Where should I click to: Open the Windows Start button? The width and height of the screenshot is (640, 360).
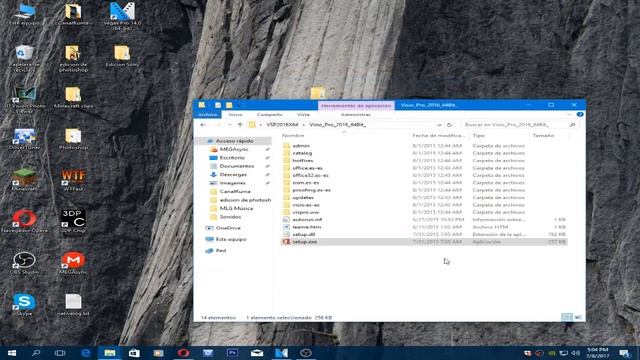coord(12,353)
